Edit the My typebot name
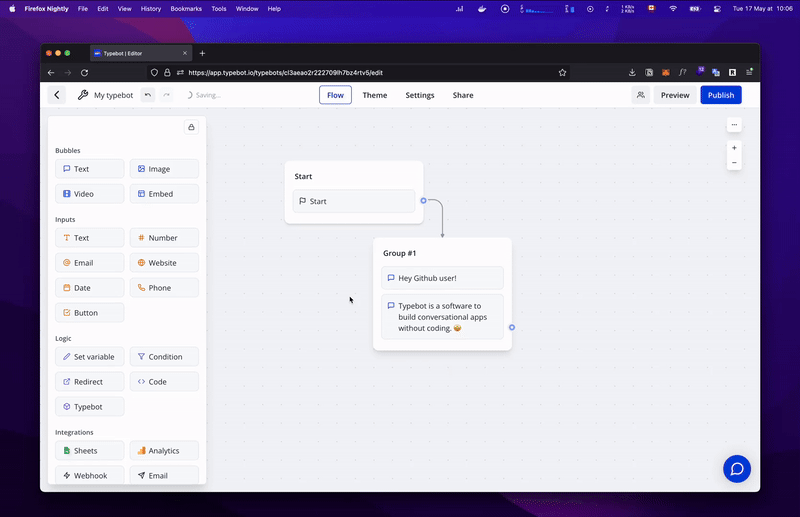 click(x=113, y=95)
